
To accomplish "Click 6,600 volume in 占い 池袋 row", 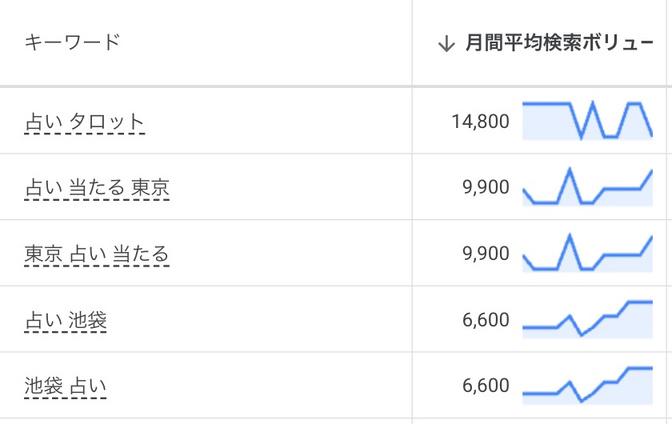I will coord(486,320).
